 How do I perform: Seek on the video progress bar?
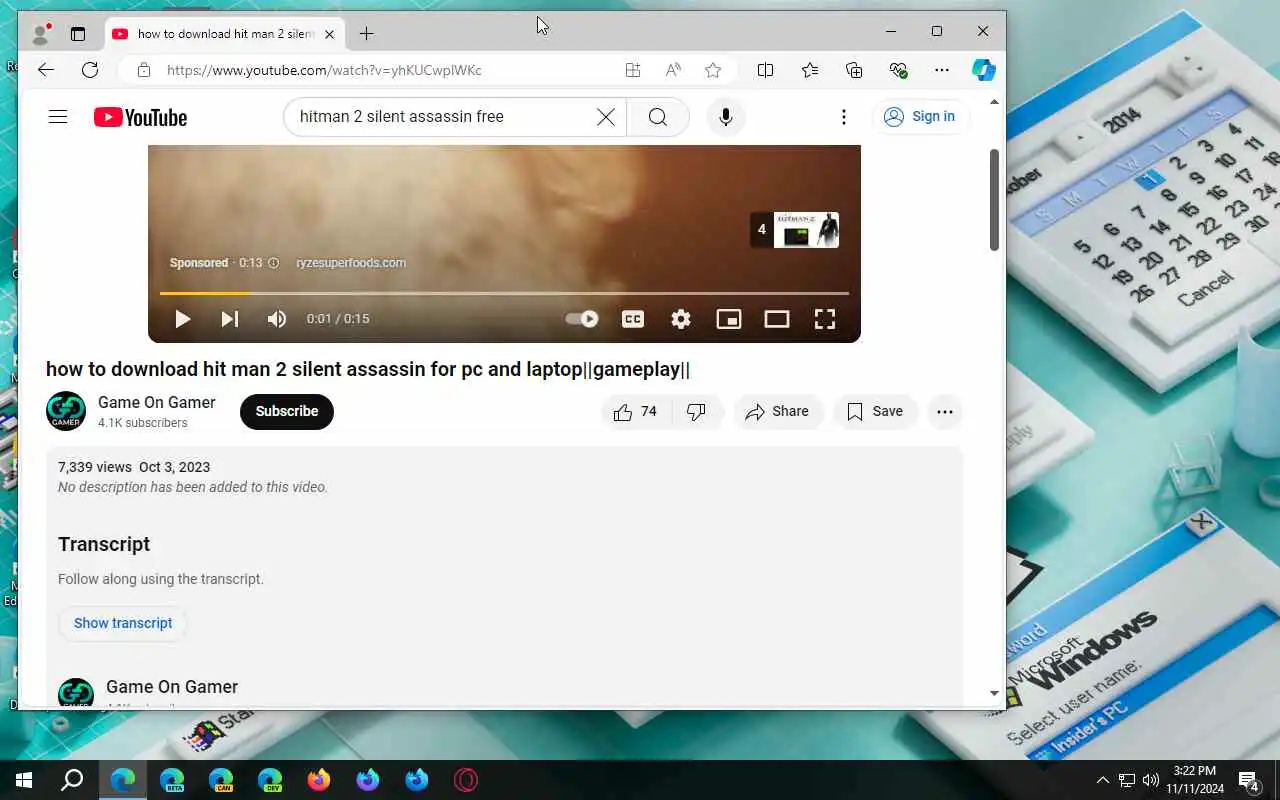pyautogui.click(x=504, y=293)
